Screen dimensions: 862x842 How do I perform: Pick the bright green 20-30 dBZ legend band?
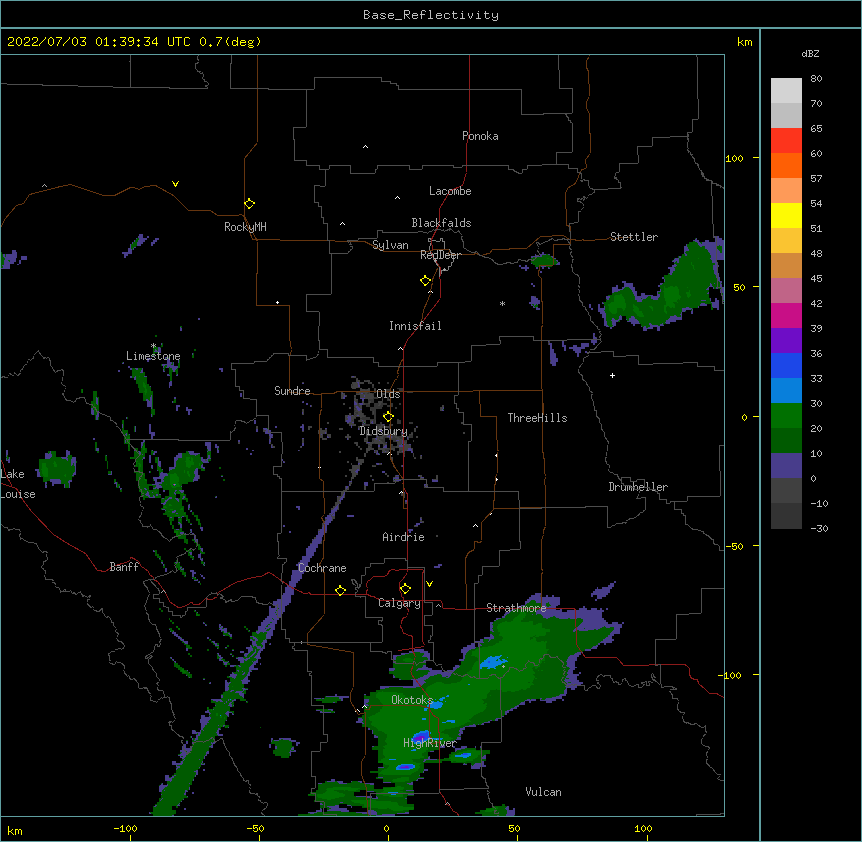point(786,416)
